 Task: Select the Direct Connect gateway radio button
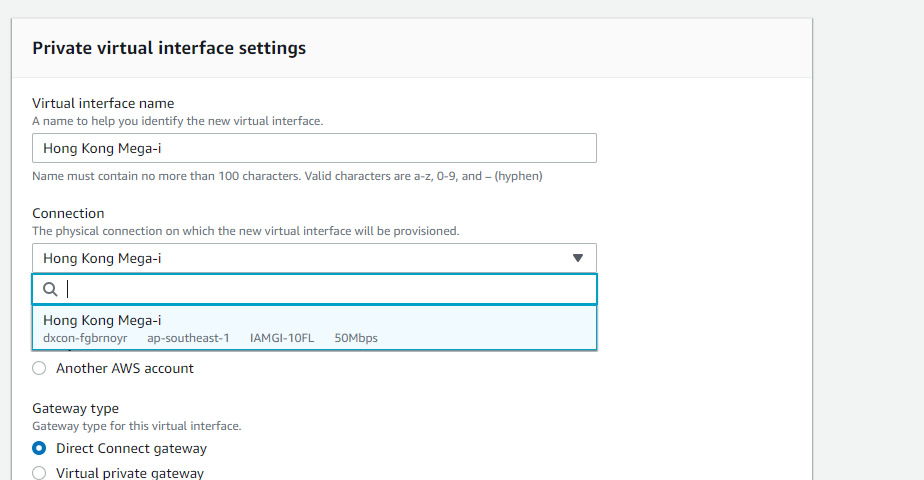pos(39,448)
